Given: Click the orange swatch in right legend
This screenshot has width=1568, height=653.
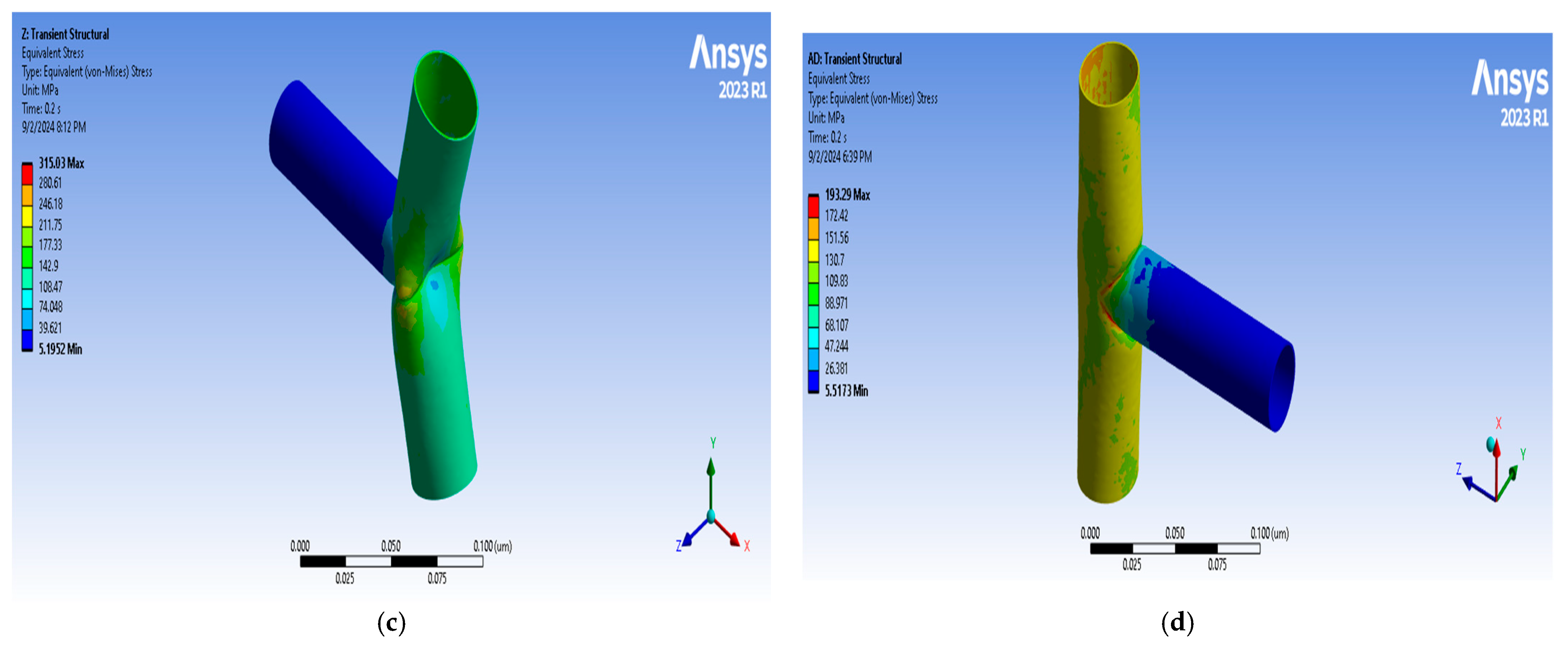Looking at the screenshot, I should 813,229.
